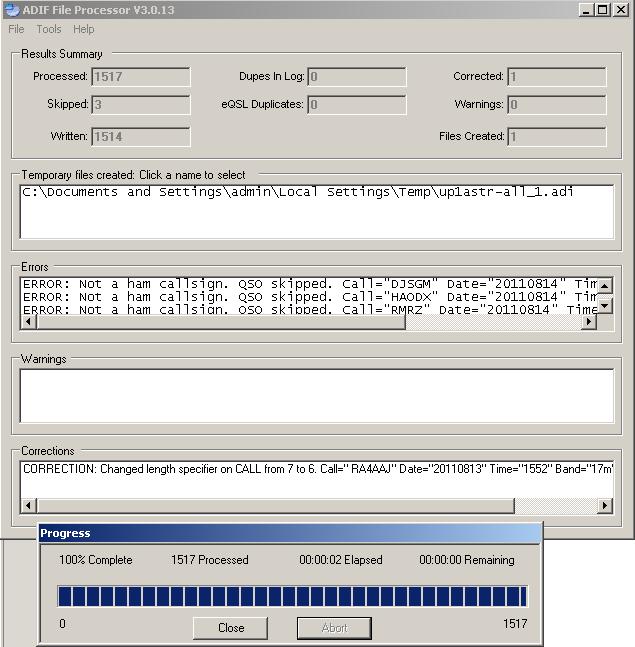The width and height of the screenshot is (635, 647).
Task: Maximize the ADIF File Processor window
Action: tap(602, 10)
